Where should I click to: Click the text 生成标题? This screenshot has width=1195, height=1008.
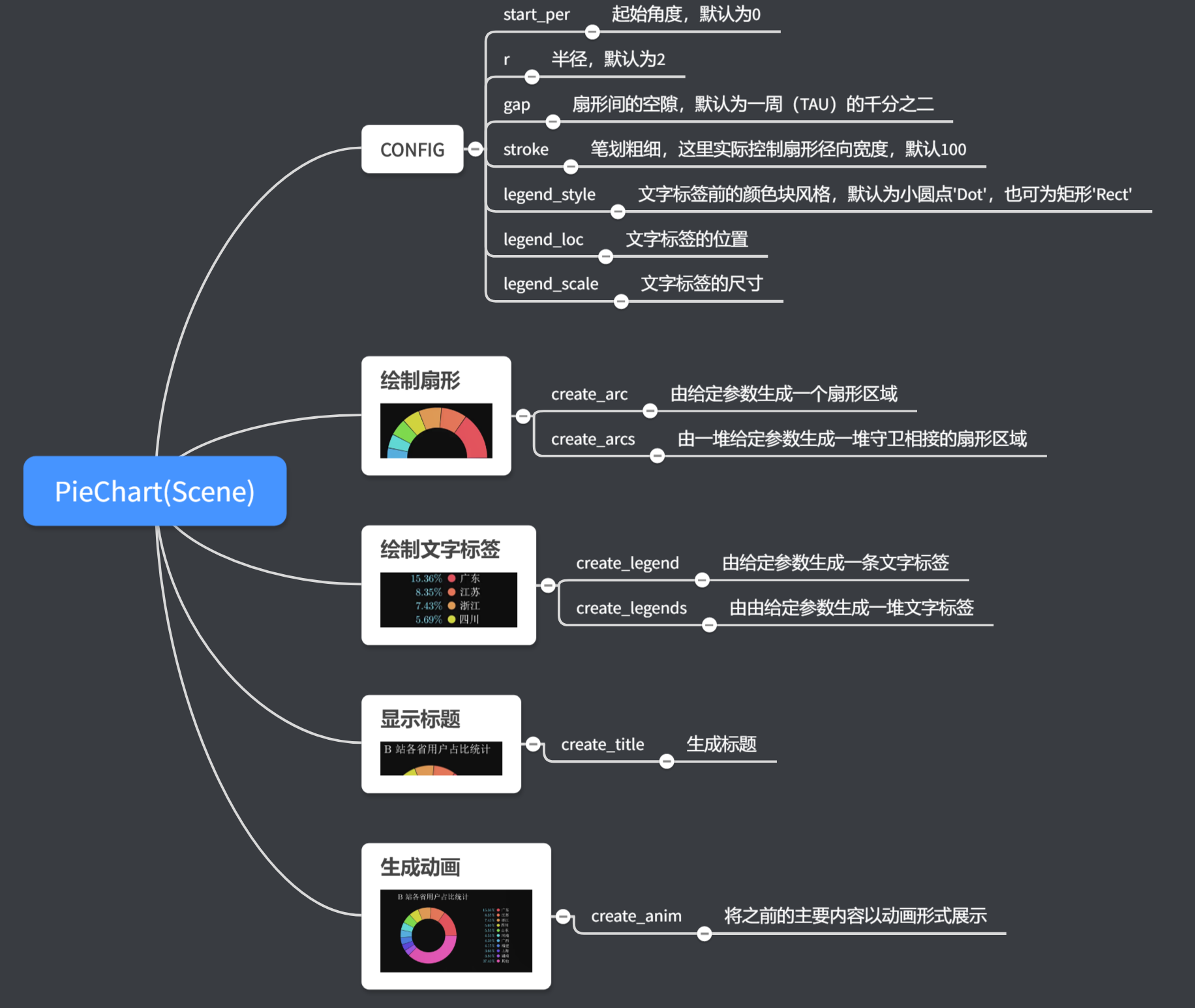click(x=721, y=744)
